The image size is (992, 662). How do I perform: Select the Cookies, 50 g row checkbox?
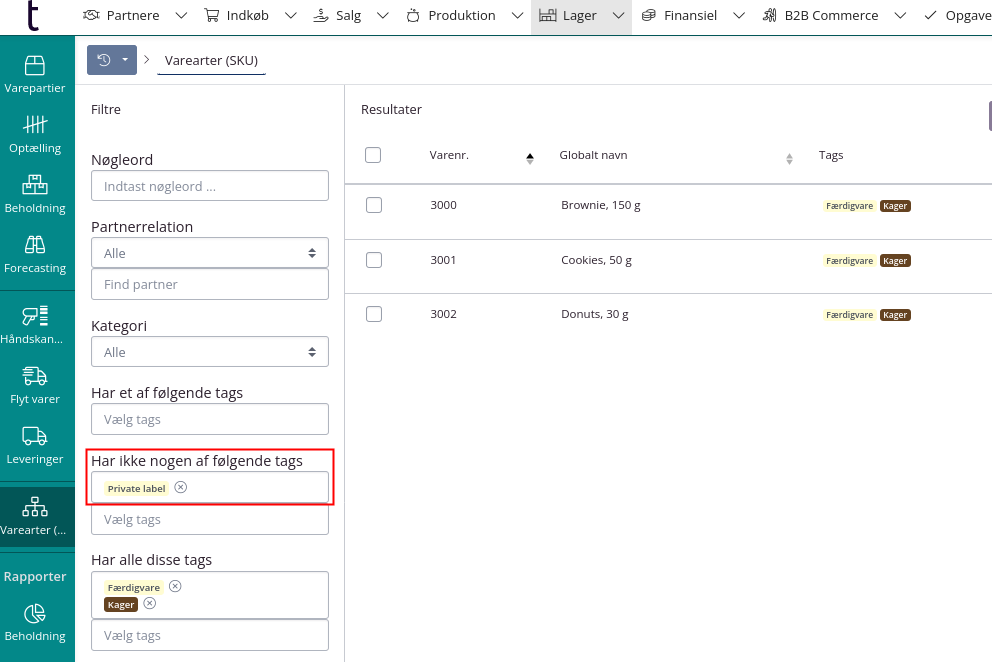pos(374,260)
